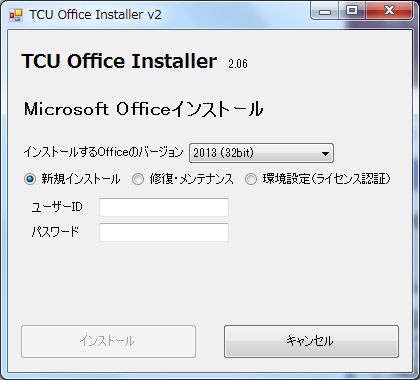This screenshot has height=380, width=420.
Task: Click the 2.06 version label
Action: 238,64
